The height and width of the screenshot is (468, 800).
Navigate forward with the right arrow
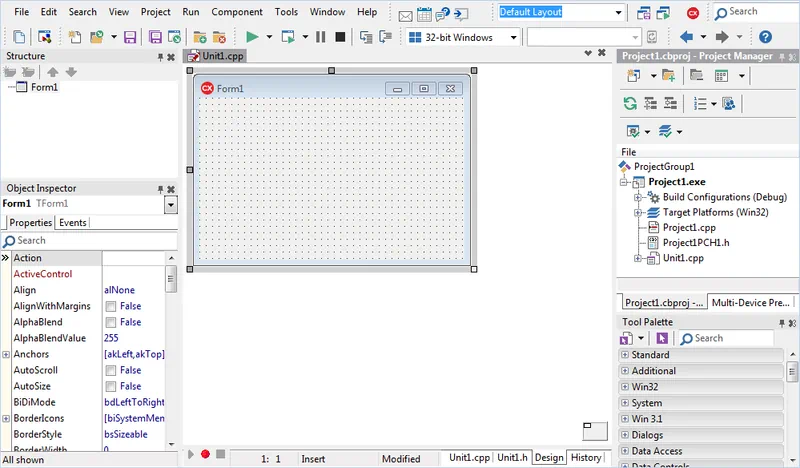[x=722, y=37]
